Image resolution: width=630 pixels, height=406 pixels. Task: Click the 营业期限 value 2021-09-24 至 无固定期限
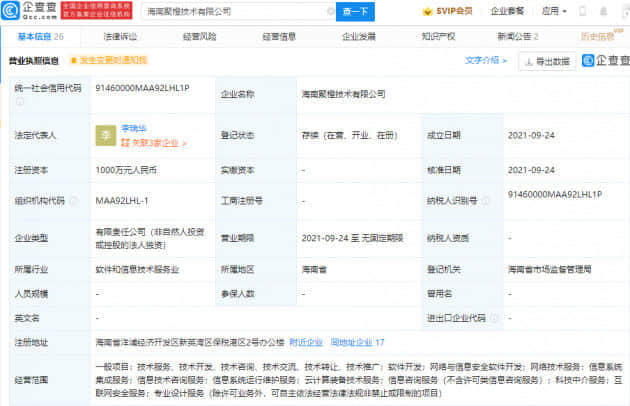pos(352,238)
